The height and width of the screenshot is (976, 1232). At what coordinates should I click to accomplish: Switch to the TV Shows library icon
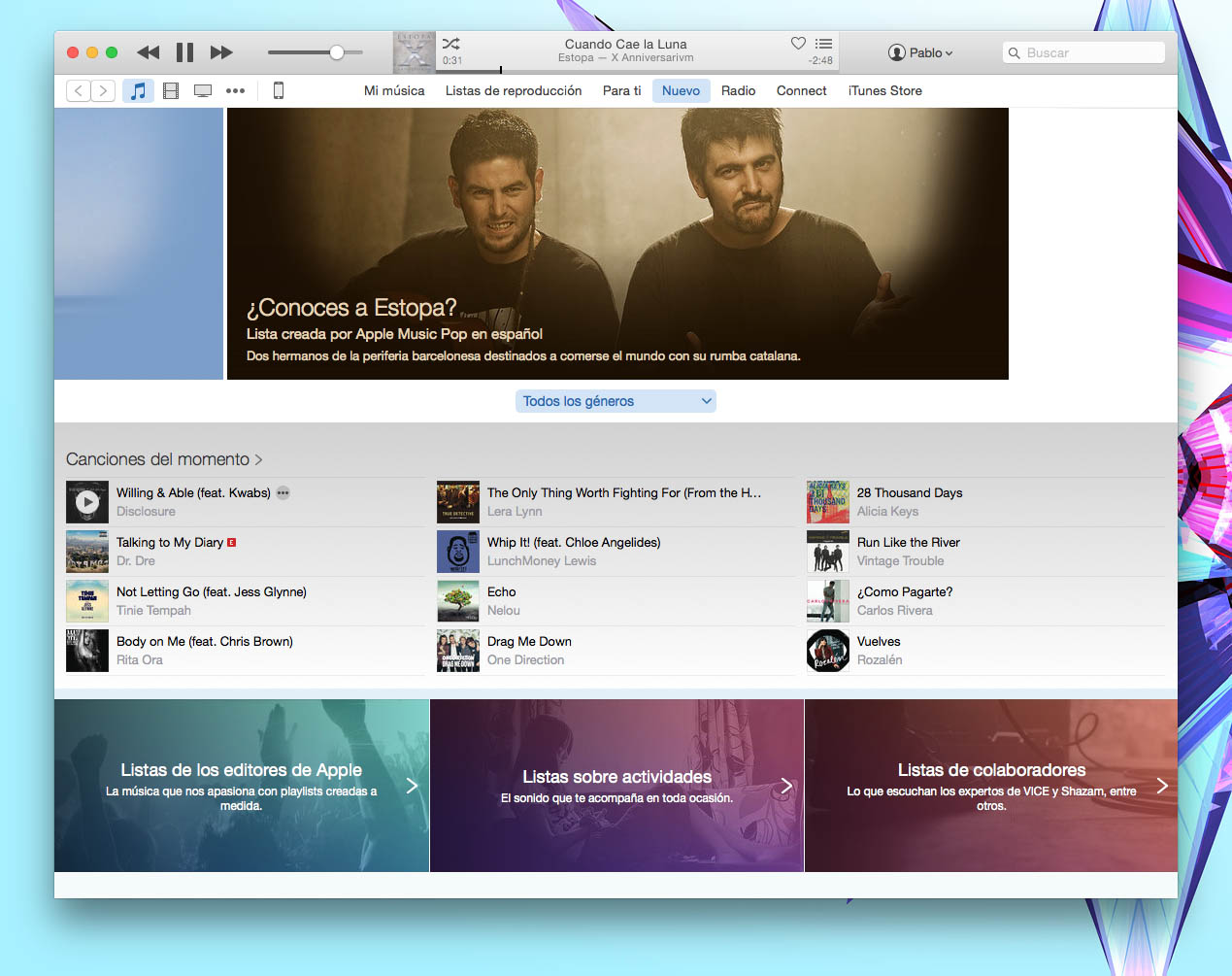click(203, 90)
